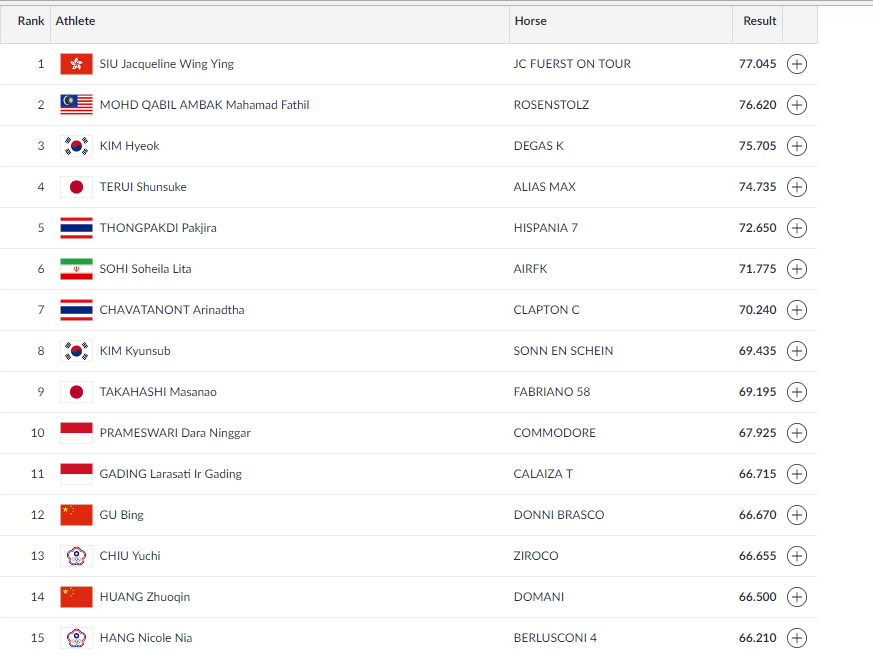
Task: Expand result 76.620 plus icon
Action: tap(797, 105)
